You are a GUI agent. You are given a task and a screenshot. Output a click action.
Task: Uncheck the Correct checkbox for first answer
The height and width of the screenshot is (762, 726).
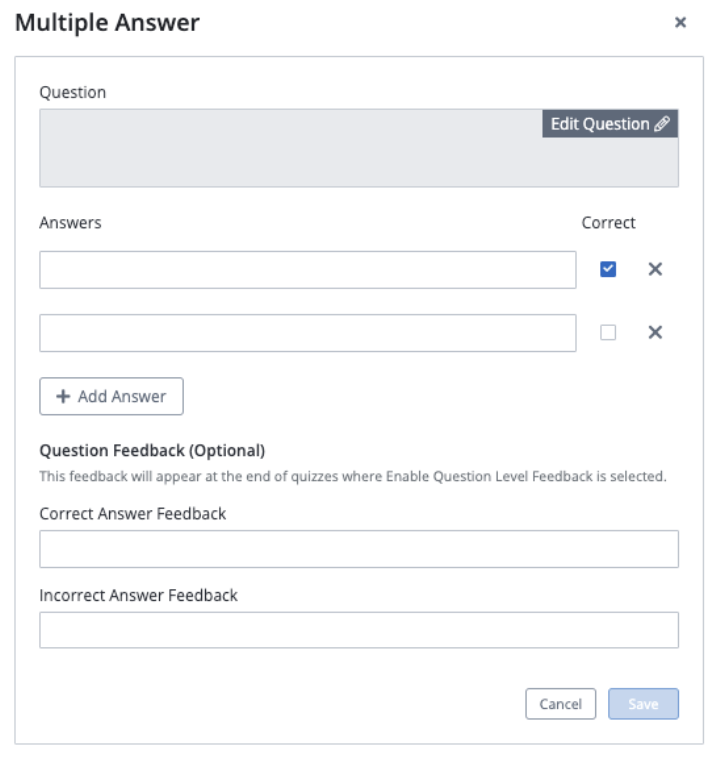click(x=608, y=269)
